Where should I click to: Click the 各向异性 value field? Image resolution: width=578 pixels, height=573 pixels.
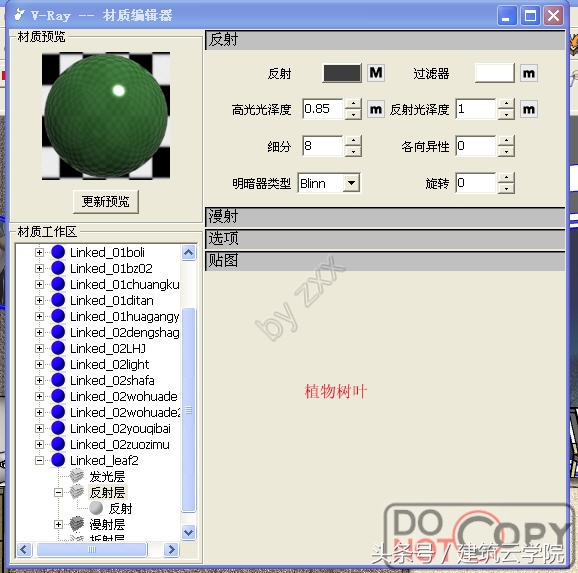tap(476, 146)
